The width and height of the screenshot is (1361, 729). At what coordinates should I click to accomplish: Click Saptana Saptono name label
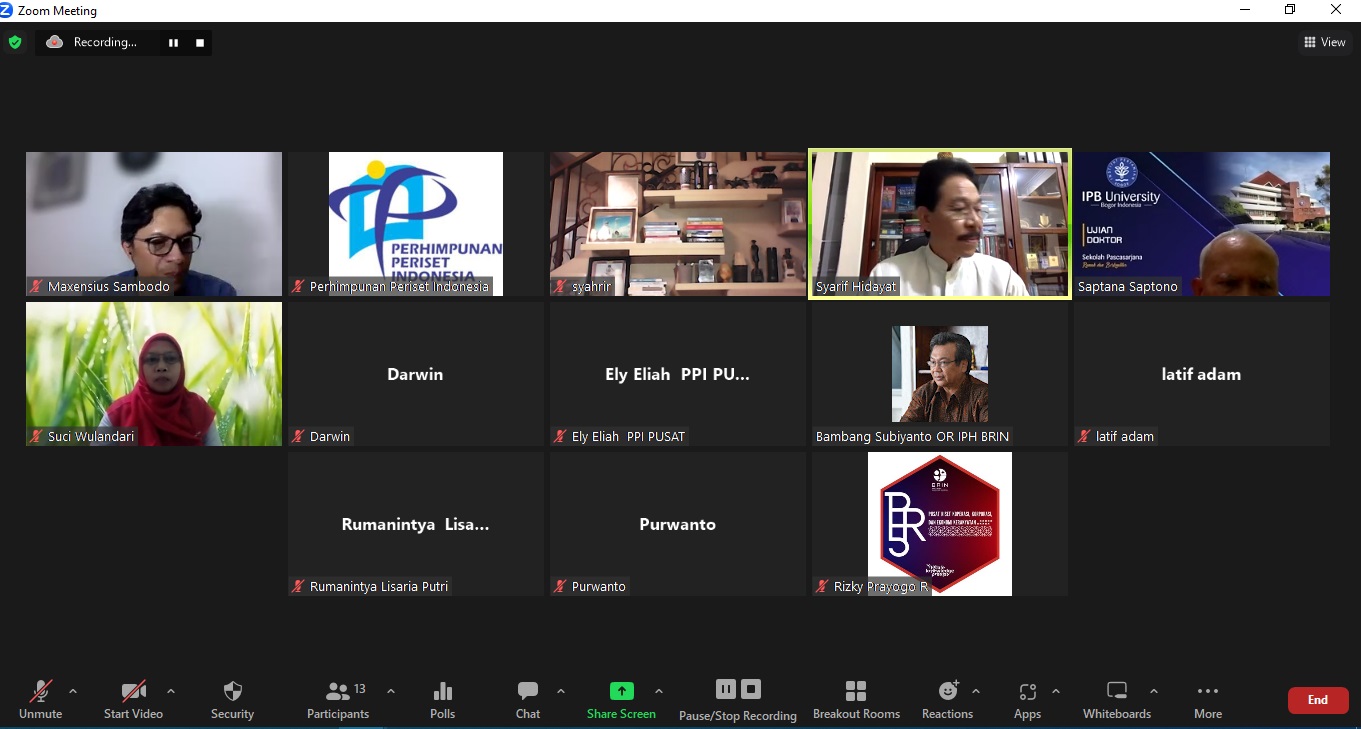click(1128, 286)
